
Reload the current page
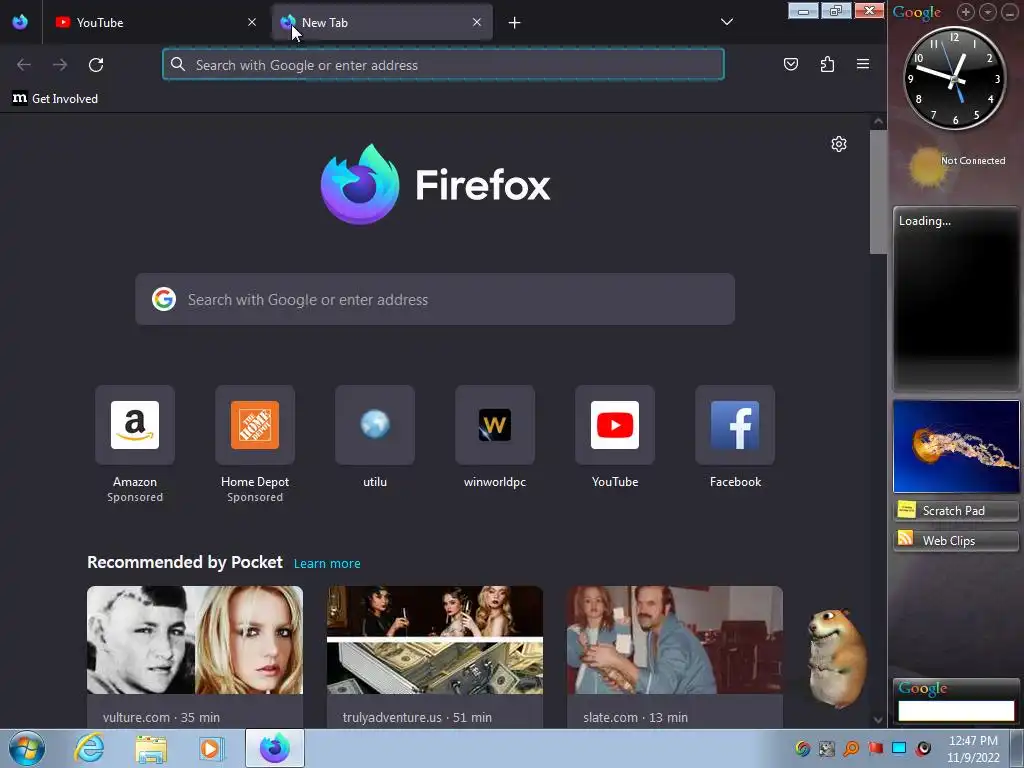pos(96,65)
